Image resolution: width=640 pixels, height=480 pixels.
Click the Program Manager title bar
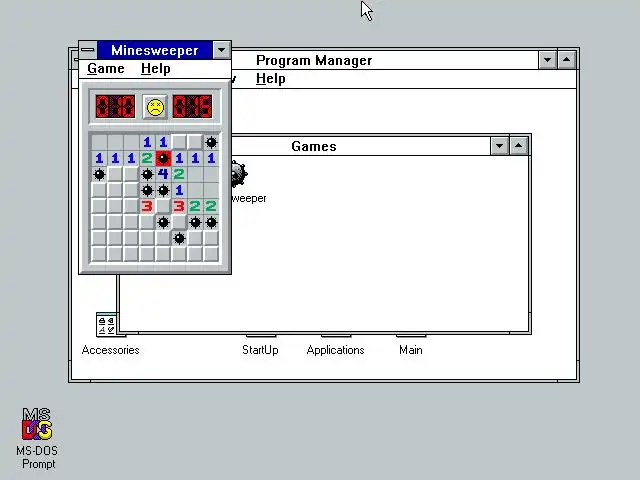(385, 60)
